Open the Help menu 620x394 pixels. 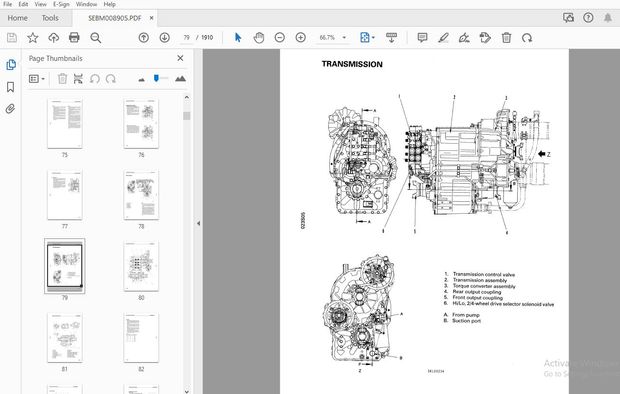(110, 4)
